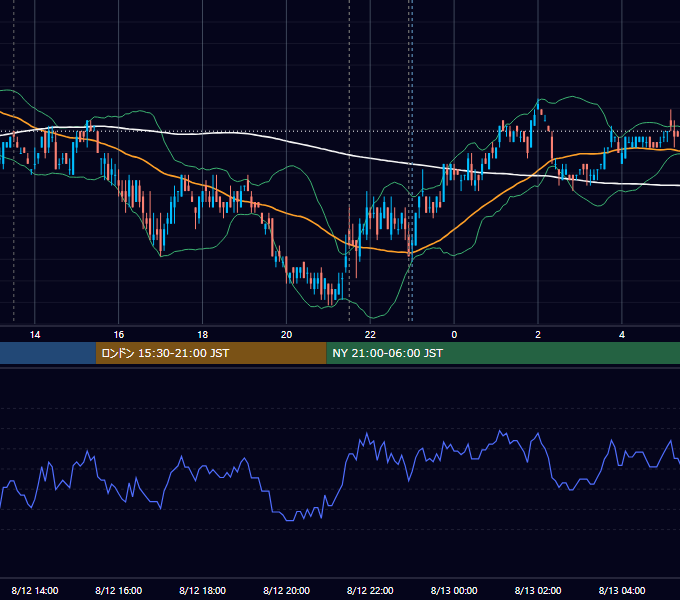Screen dimensions: 680x600
Task: Click the 8/13 02:00 date label
Action: coord(538,590)
